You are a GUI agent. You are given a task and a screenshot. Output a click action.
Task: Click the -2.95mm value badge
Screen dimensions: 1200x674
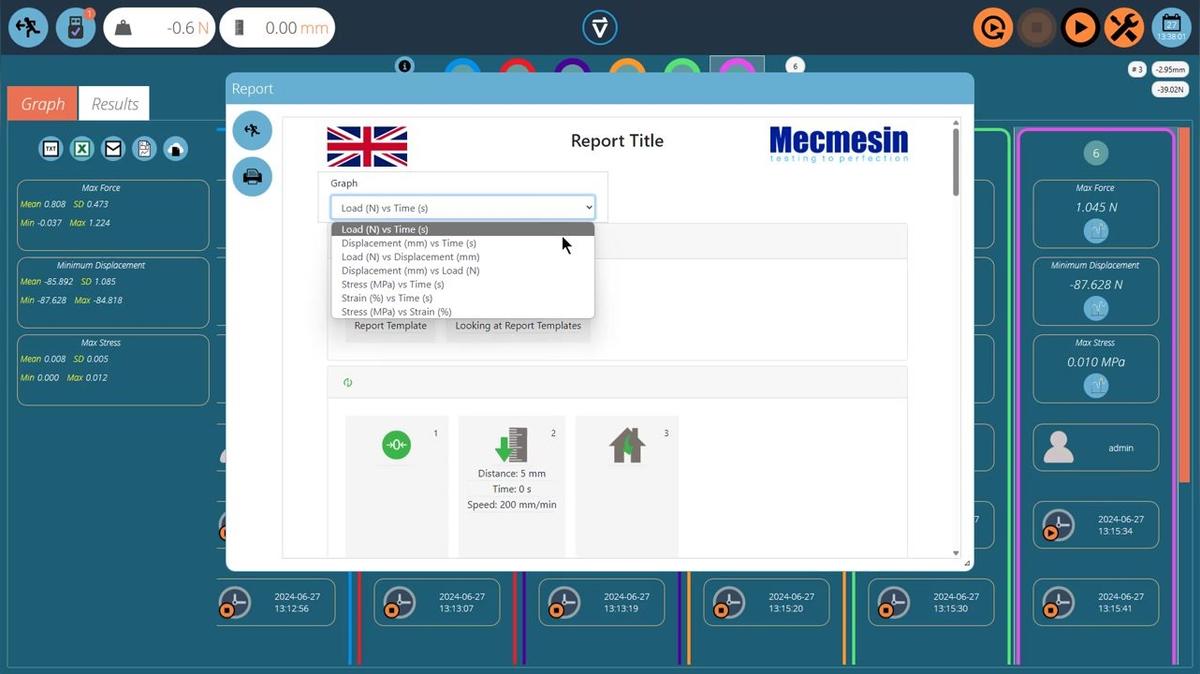point(1168,69)
